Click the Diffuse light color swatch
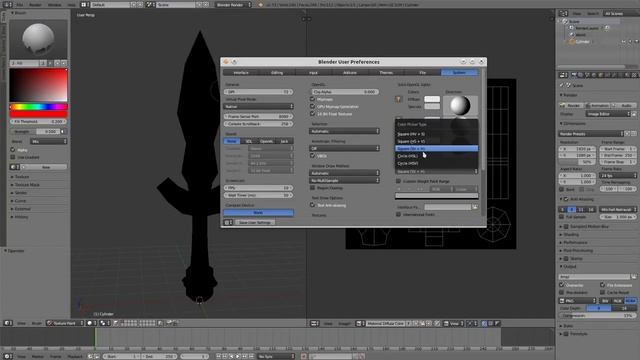 click(432, 99)
